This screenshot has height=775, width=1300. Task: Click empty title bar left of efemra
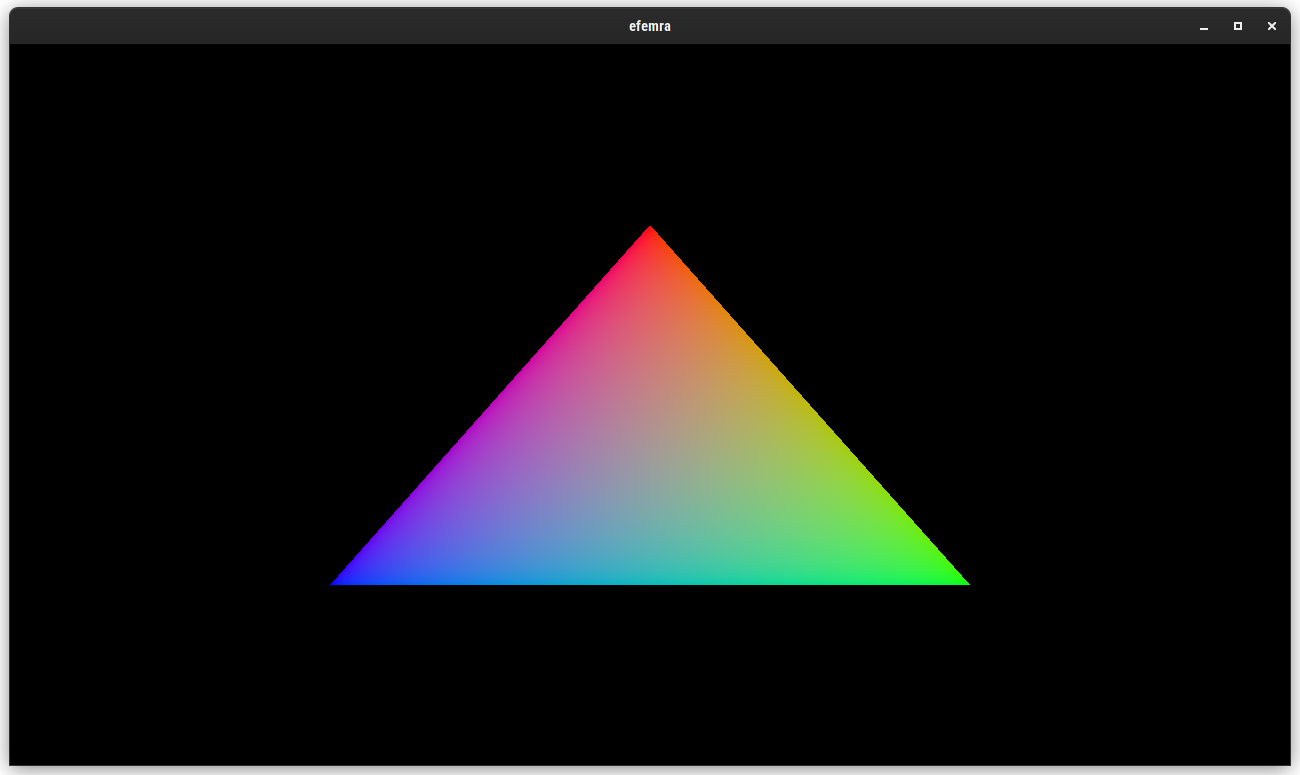coord(300,26)
